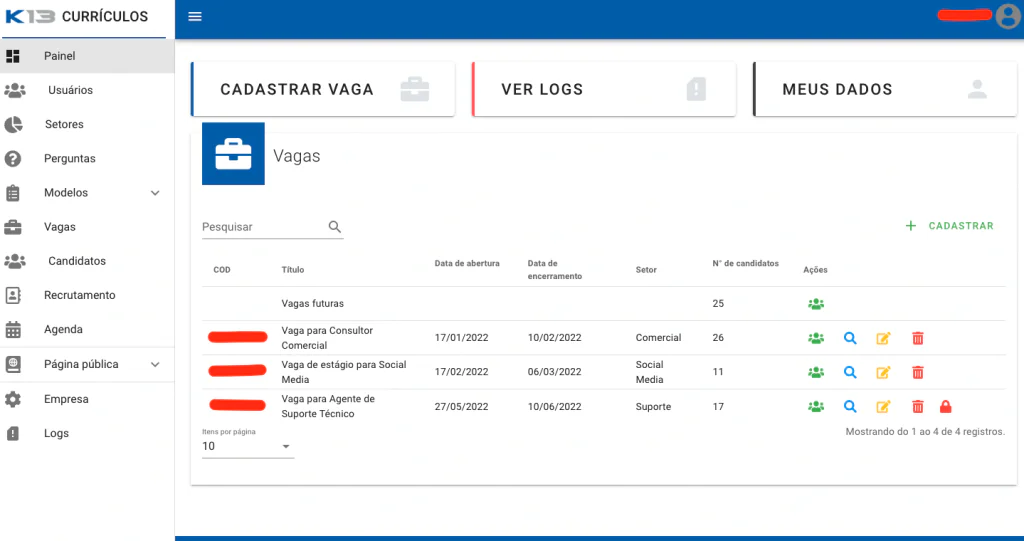
Task: Click 'Vaga para Consultor Comercial' title
Action: (327, 338)
